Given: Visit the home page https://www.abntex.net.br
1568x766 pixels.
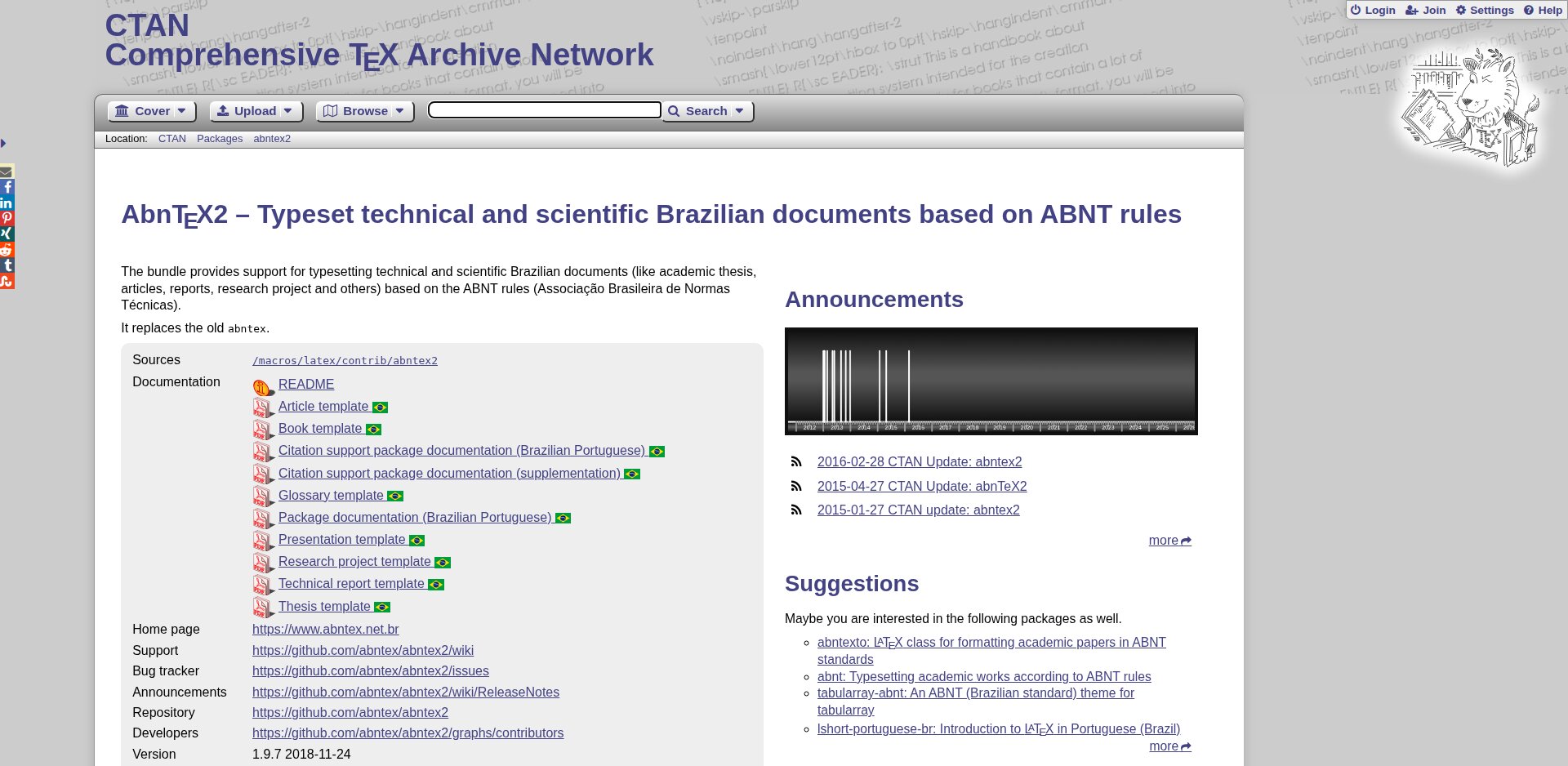Looking at the screenshot, I should click(326, 630).
